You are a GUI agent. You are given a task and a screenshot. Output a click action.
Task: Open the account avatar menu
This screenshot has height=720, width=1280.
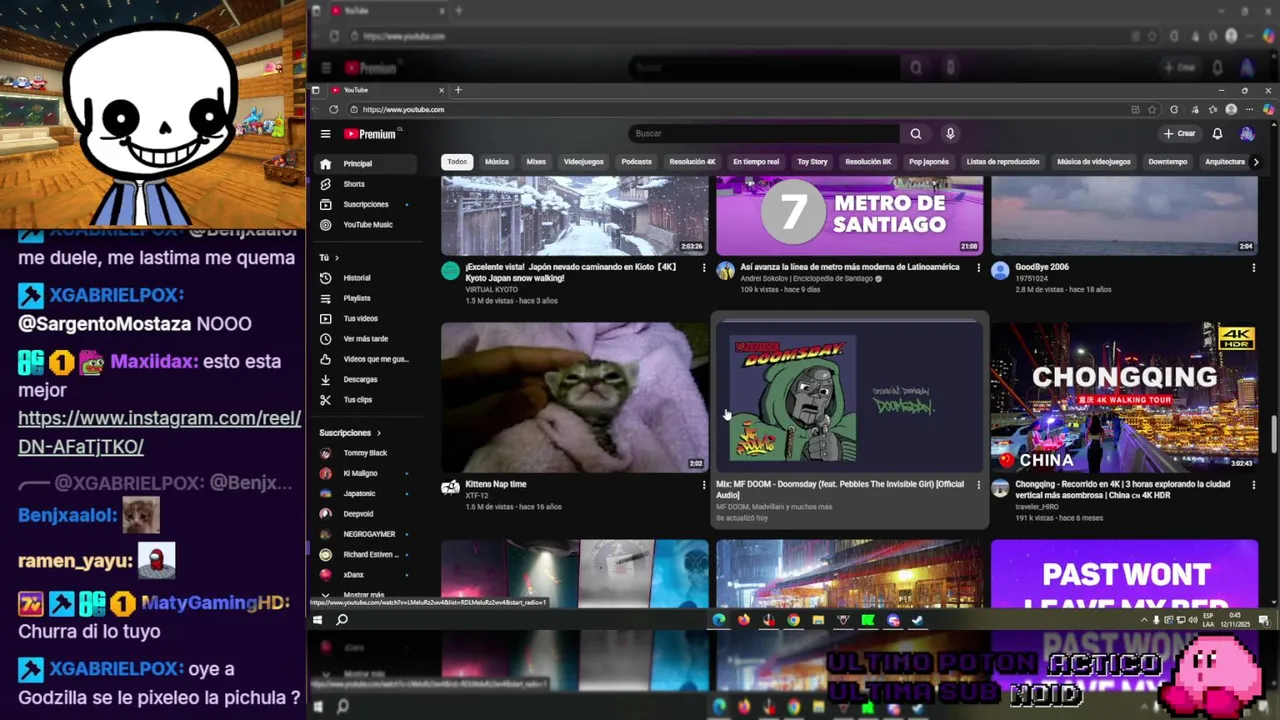tap(1247, 134)
